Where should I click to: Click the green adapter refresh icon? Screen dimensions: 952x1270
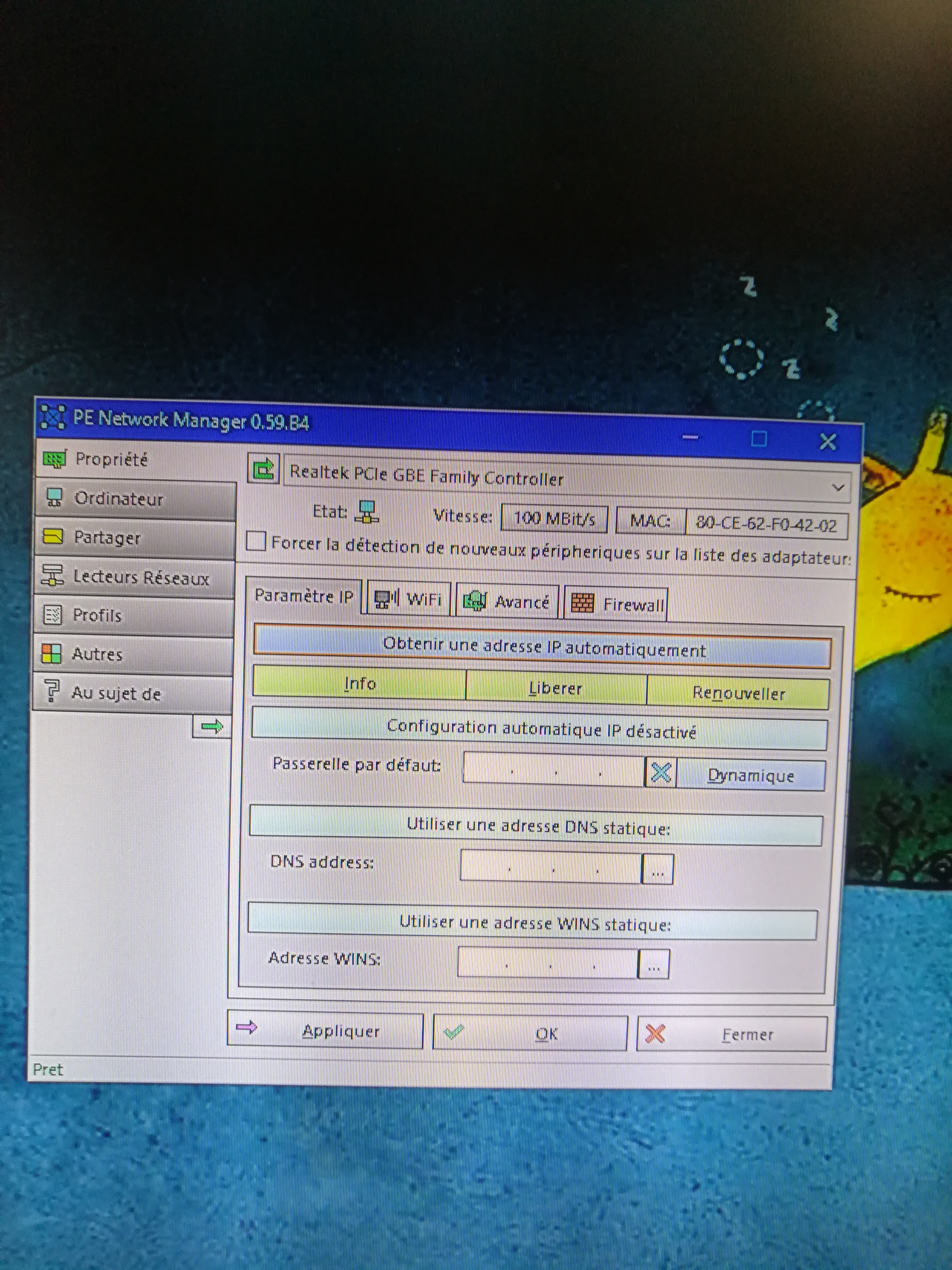[264, 469]
